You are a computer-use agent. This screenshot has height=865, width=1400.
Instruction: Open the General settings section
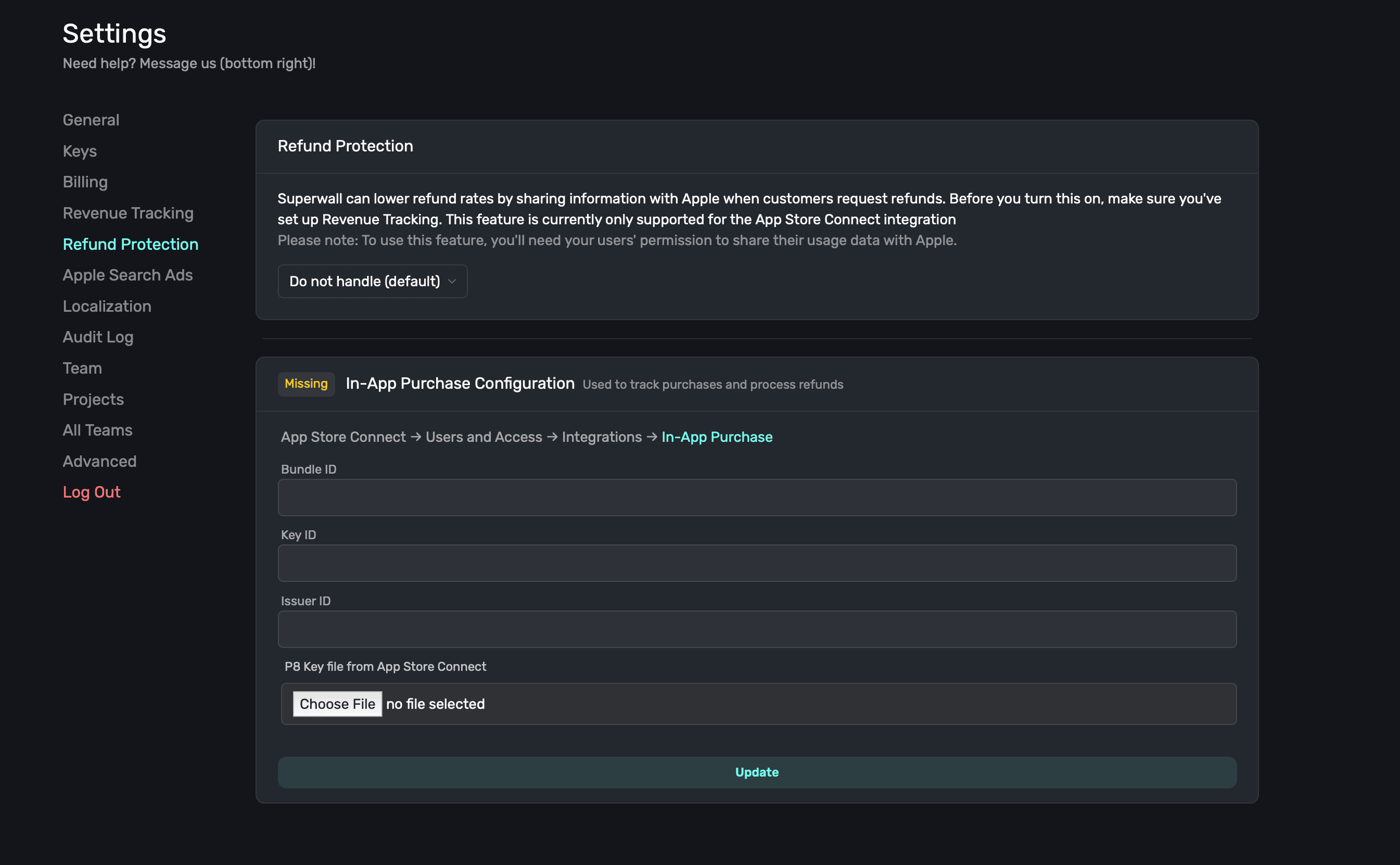(x=91, y=120)
